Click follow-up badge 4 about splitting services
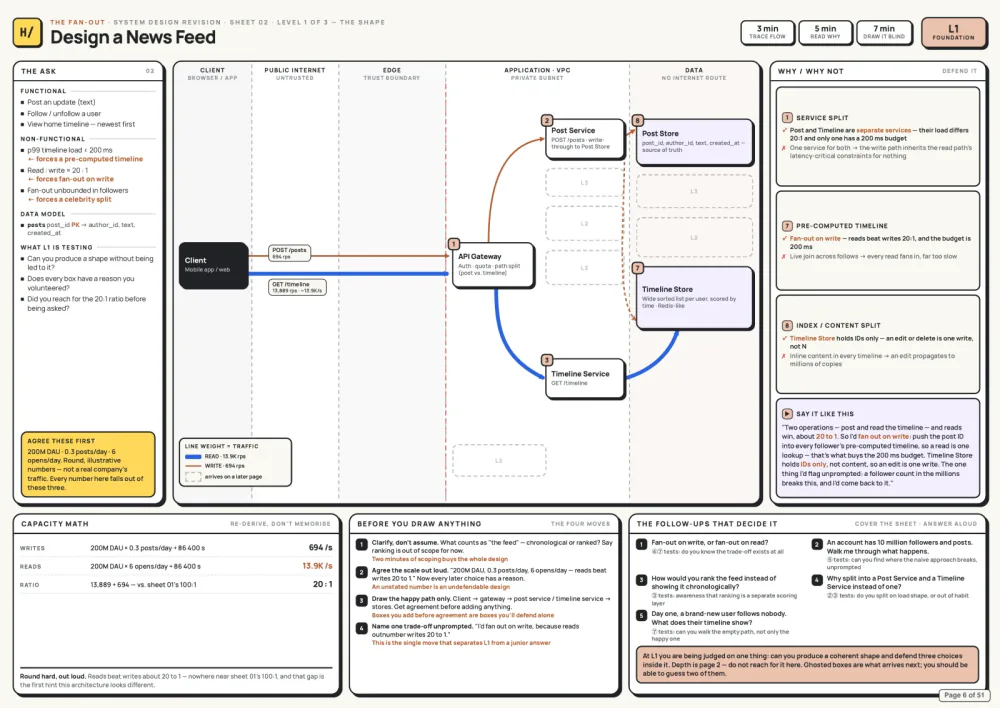 click(816, 580)
